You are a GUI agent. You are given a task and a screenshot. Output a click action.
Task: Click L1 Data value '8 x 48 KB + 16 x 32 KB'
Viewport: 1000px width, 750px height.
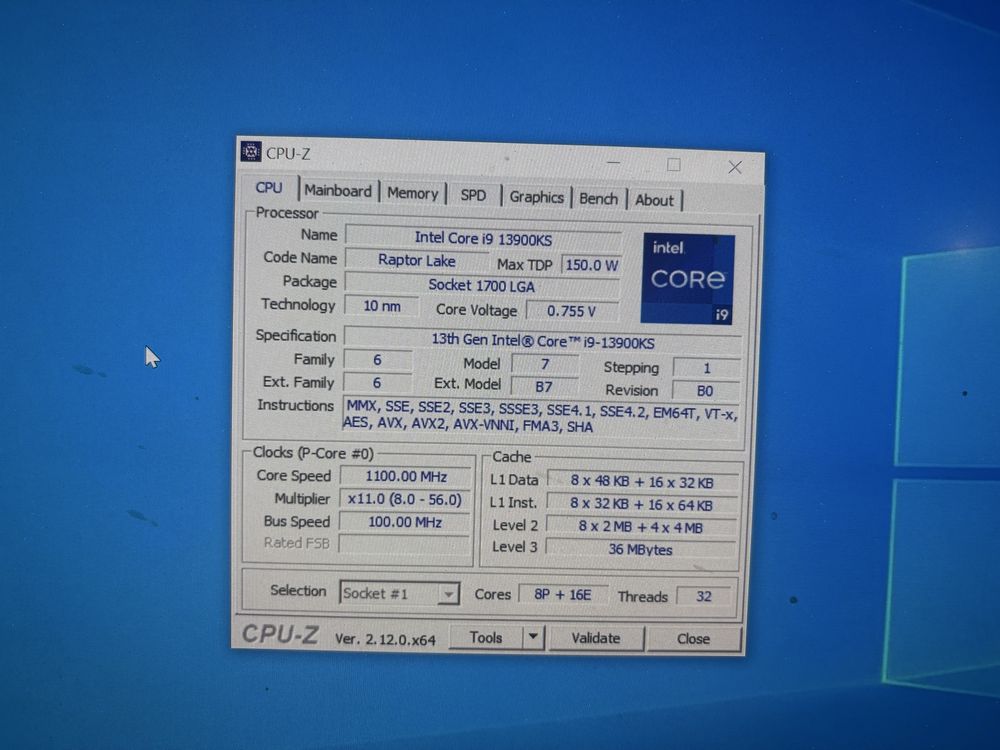point(642,482)
